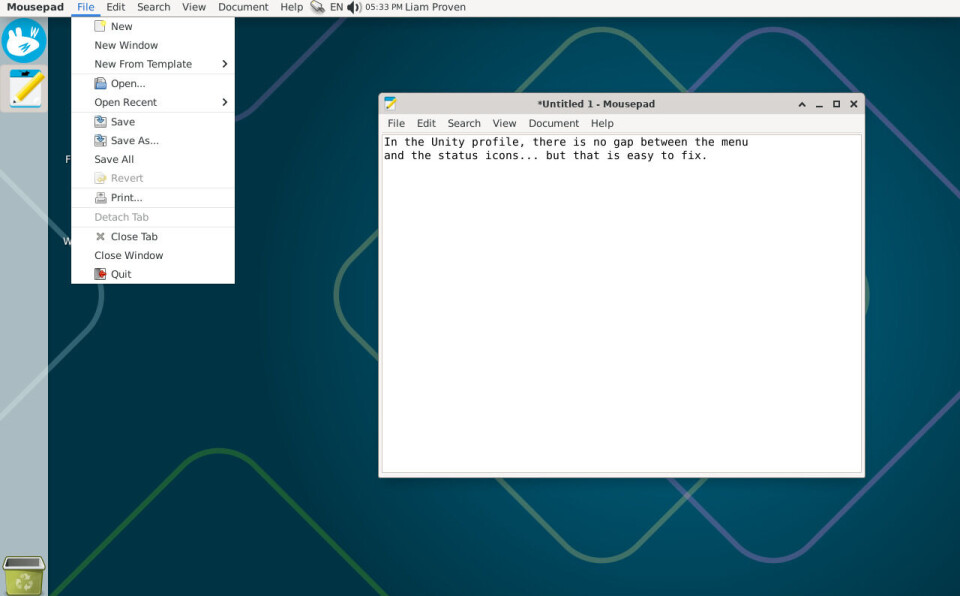This screenshot has height=596, width=960.
Task: Roll up the Mousepad window using the caret button
Action: [802, 104]
